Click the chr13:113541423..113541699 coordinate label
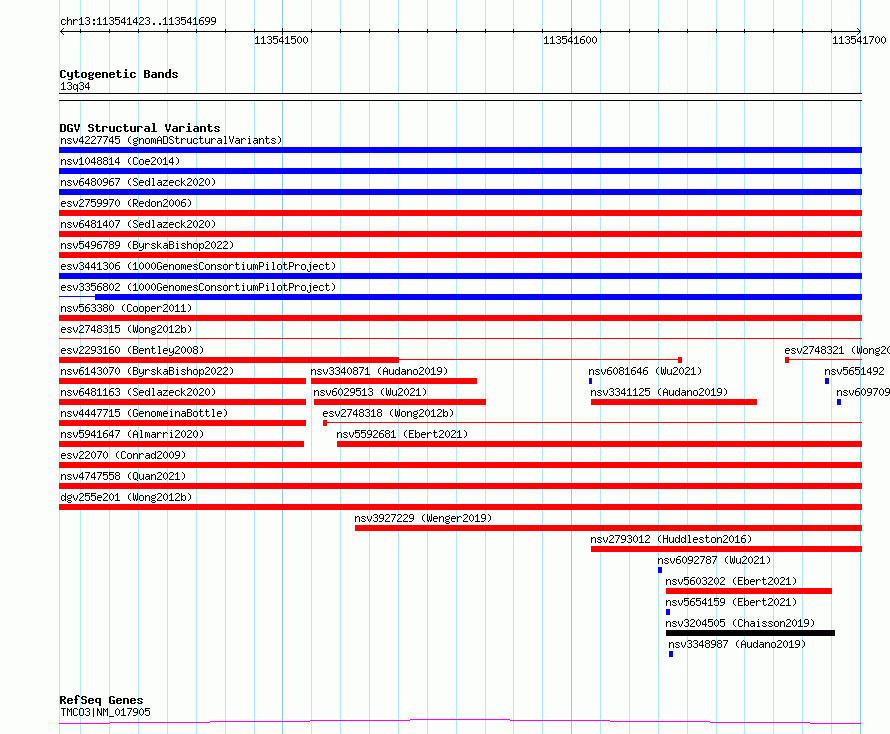This screenshot has height=734, width=890. coord(138,22)
